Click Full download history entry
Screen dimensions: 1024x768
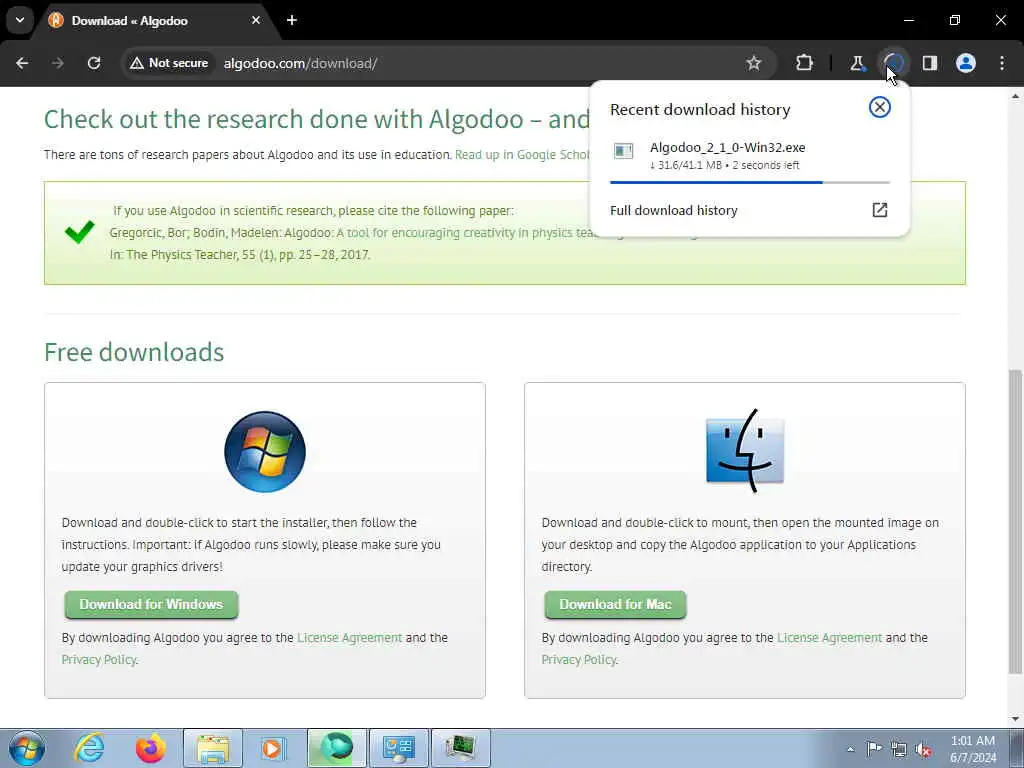(x=749, y=210)
